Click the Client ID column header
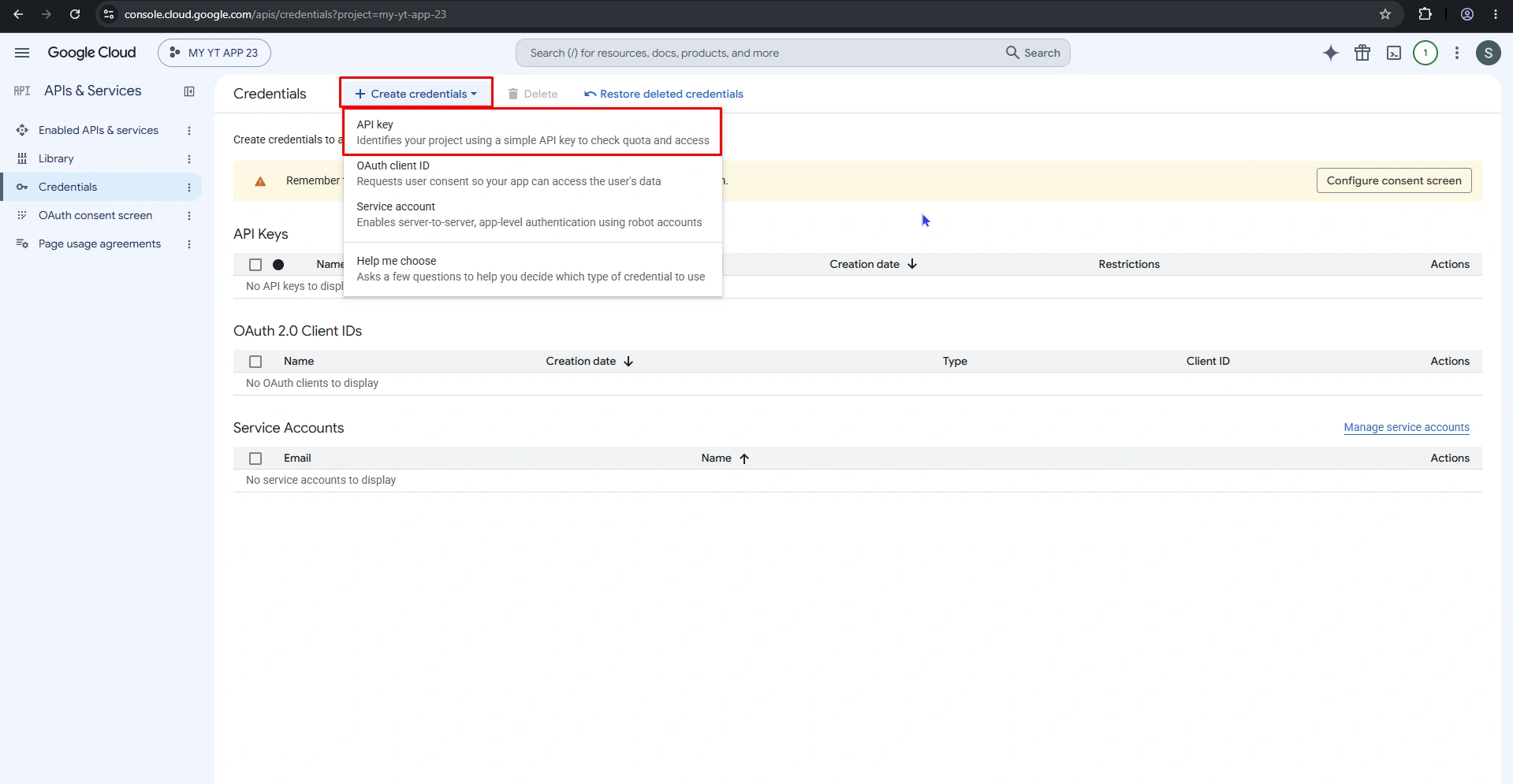Screen dimensions: 1513x784 click(x=1208, y=361)
